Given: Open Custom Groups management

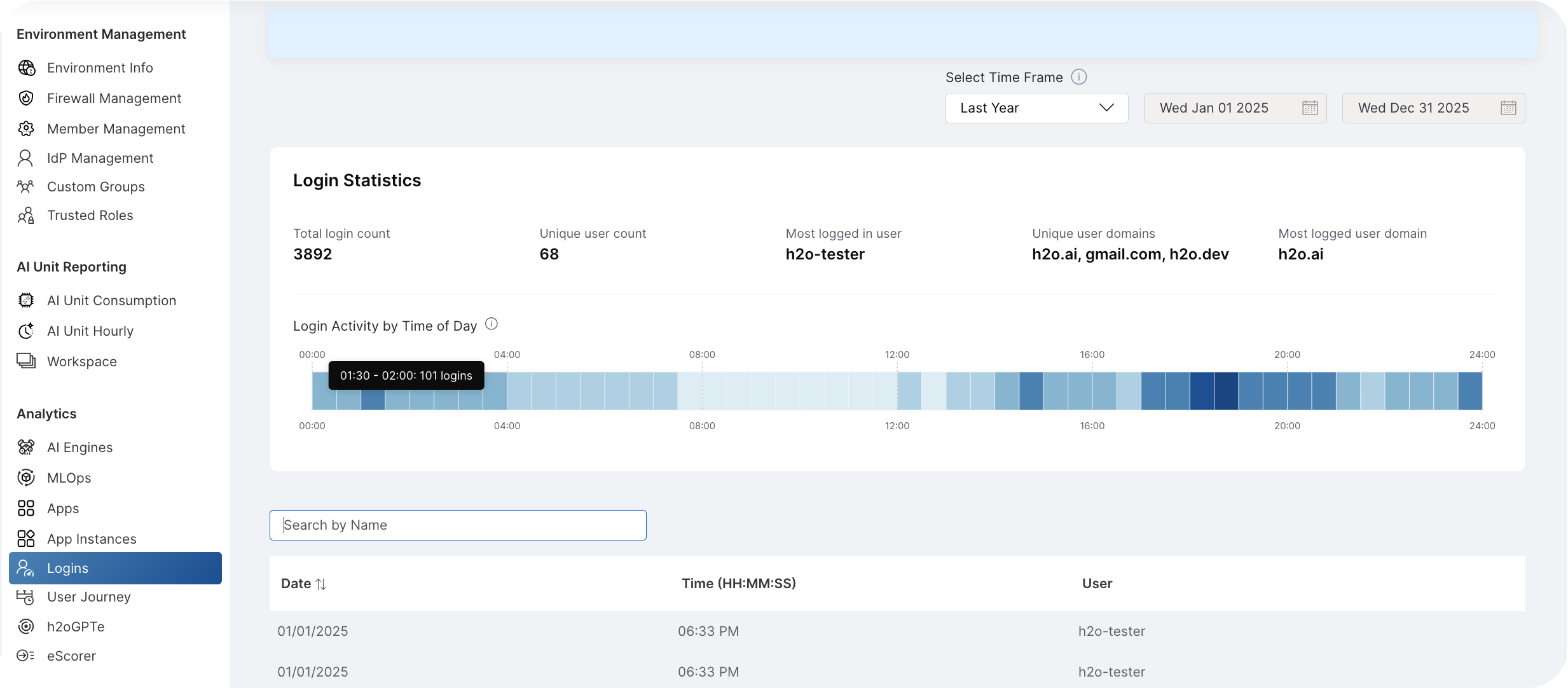Looking at the screenshot, I should pos(95,186).
